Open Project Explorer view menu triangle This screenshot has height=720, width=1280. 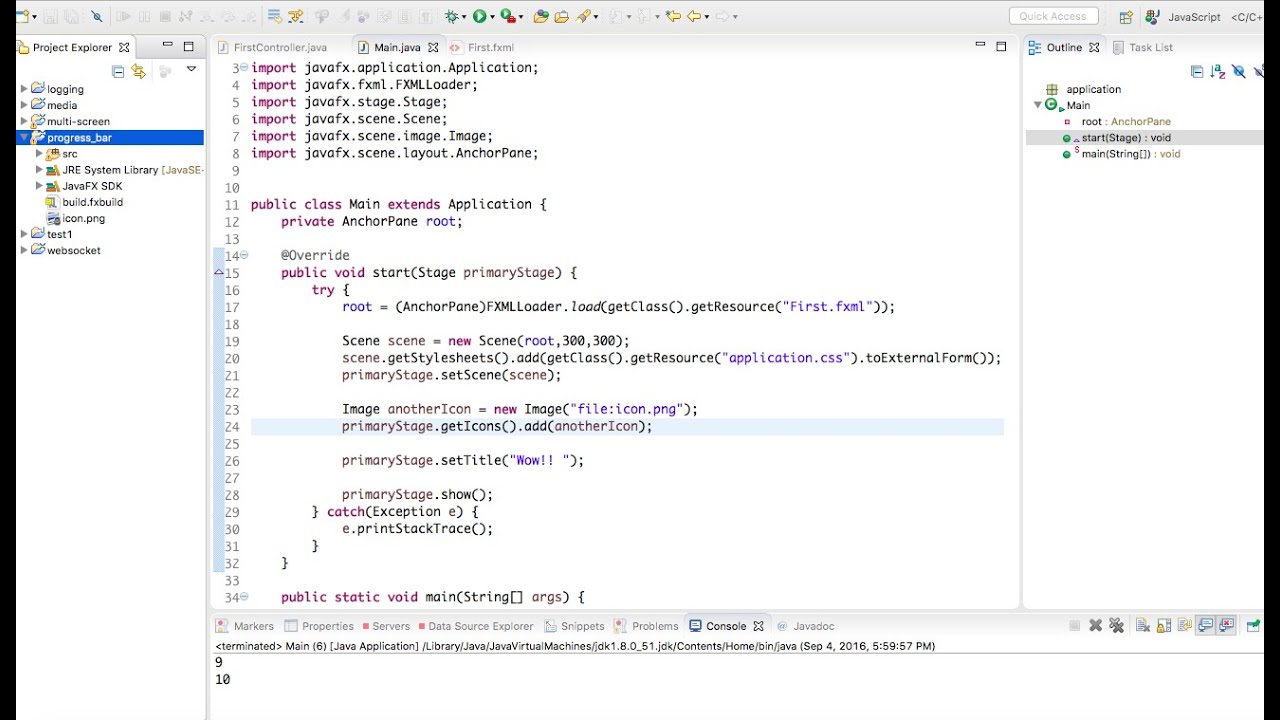tap(191, 70)
